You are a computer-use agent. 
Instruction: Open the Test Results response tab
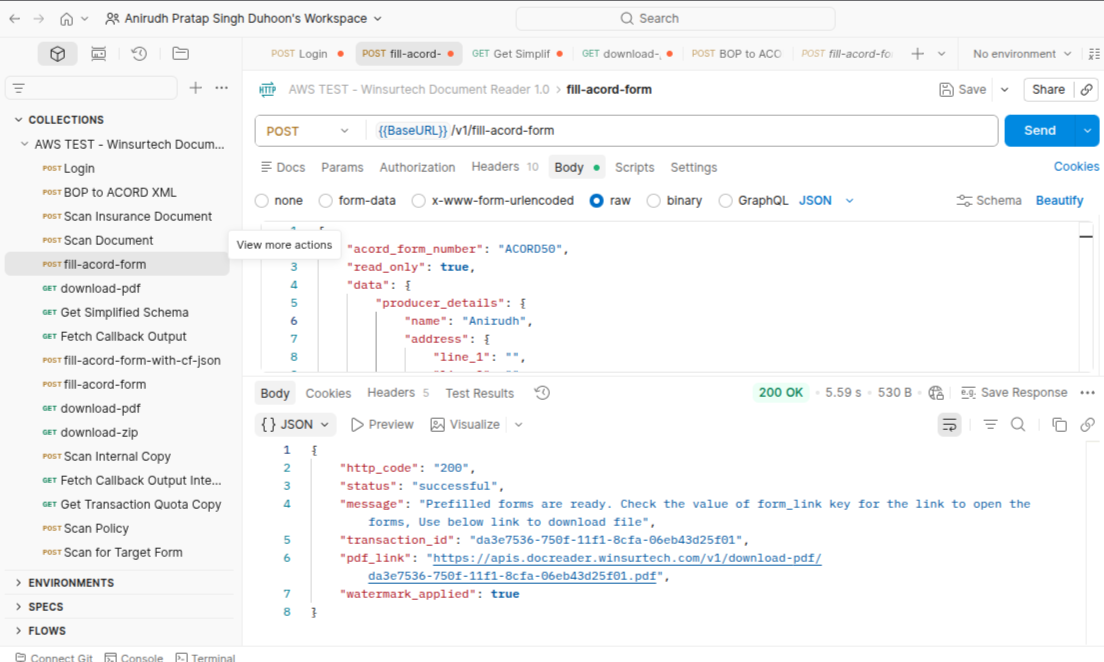click(479, 394)
